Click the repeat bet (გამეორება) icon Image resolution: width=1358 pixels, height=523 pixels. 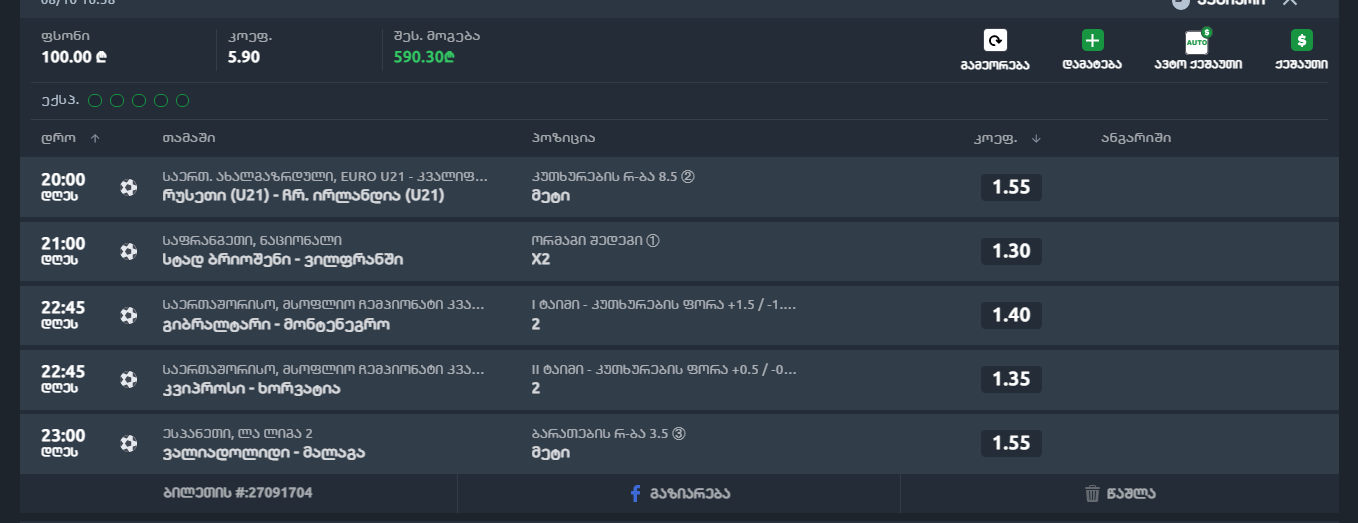(x=995, y=41)
